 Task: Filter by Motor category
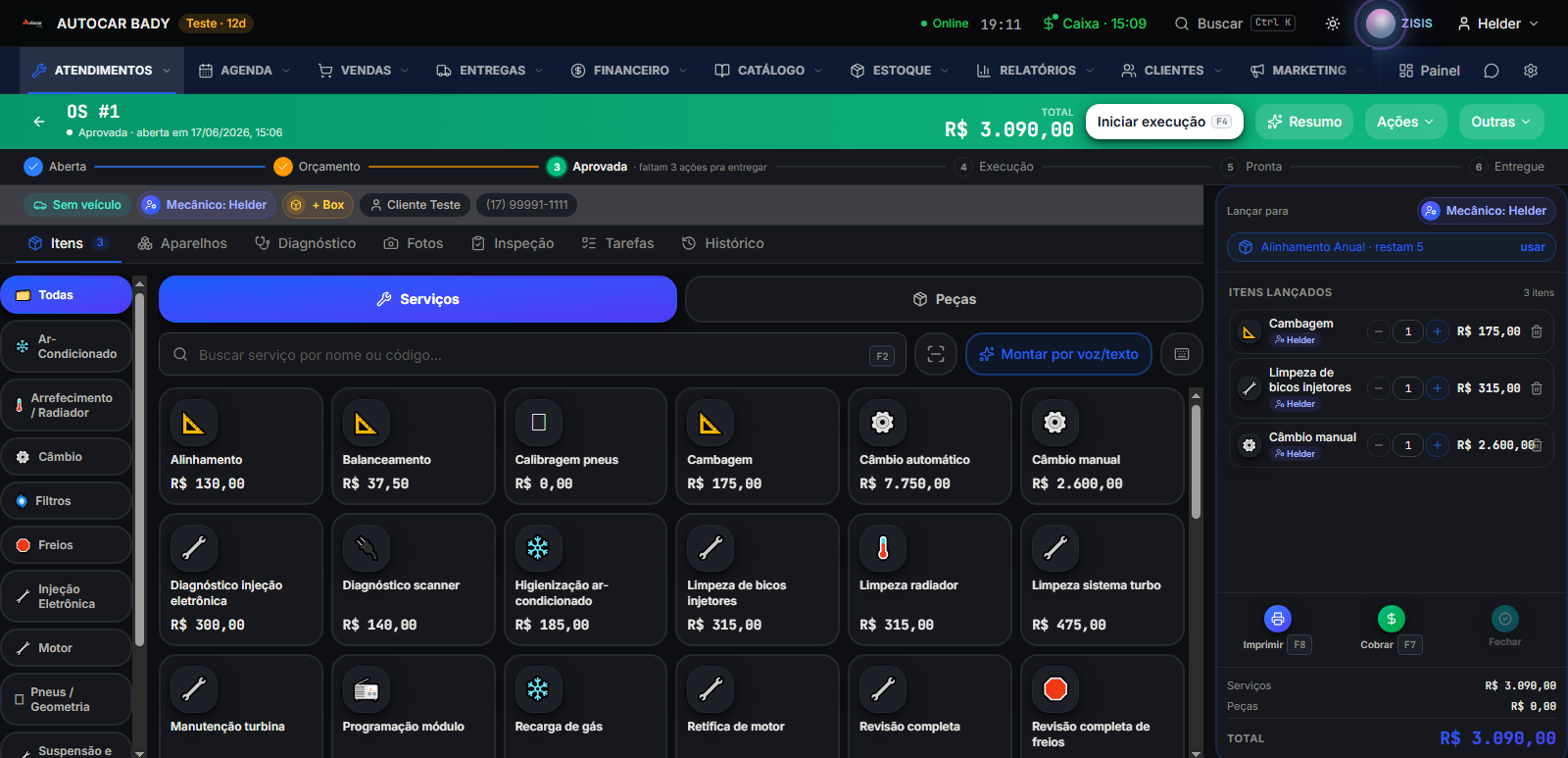[67, 648]
